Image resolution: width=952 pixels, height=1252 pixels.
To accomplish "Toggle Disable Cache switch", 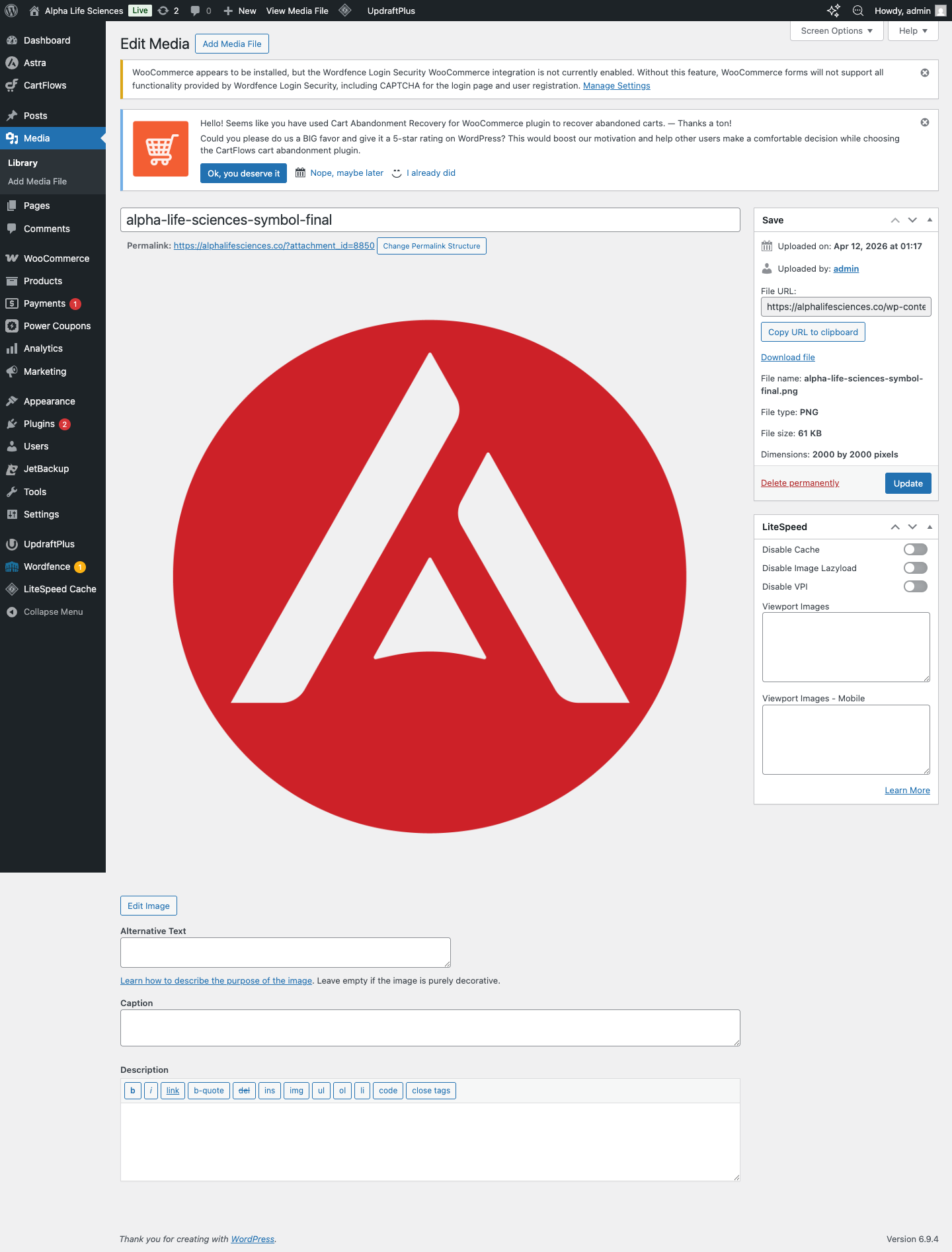I will click(x=915, y=549).
